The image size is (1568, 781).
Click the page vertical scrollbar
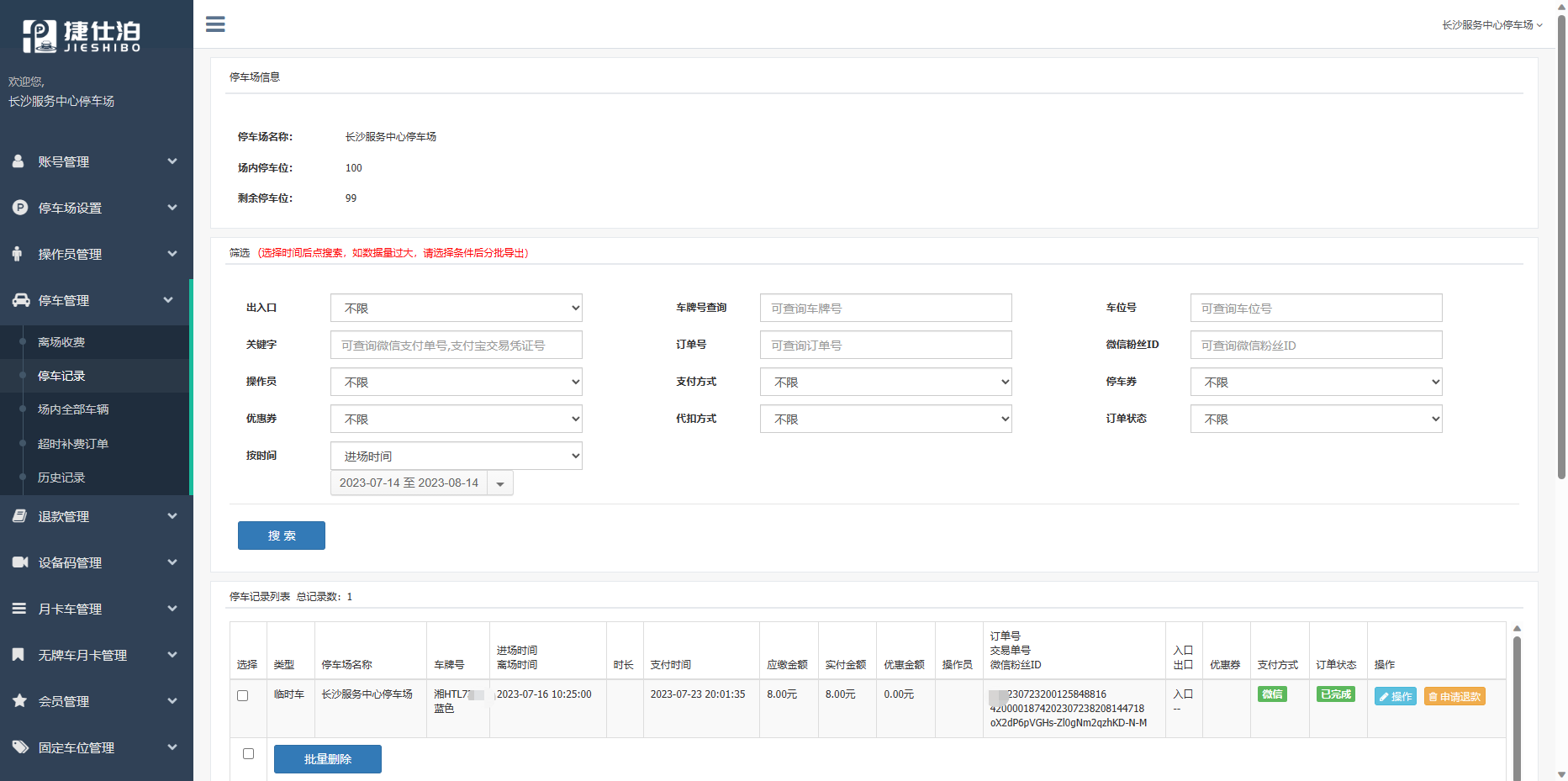[x=1561, y=247]
